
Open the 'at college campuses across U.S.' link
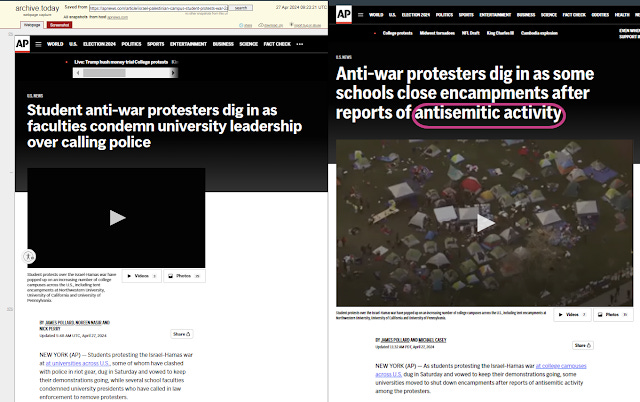tap(481, 370)
